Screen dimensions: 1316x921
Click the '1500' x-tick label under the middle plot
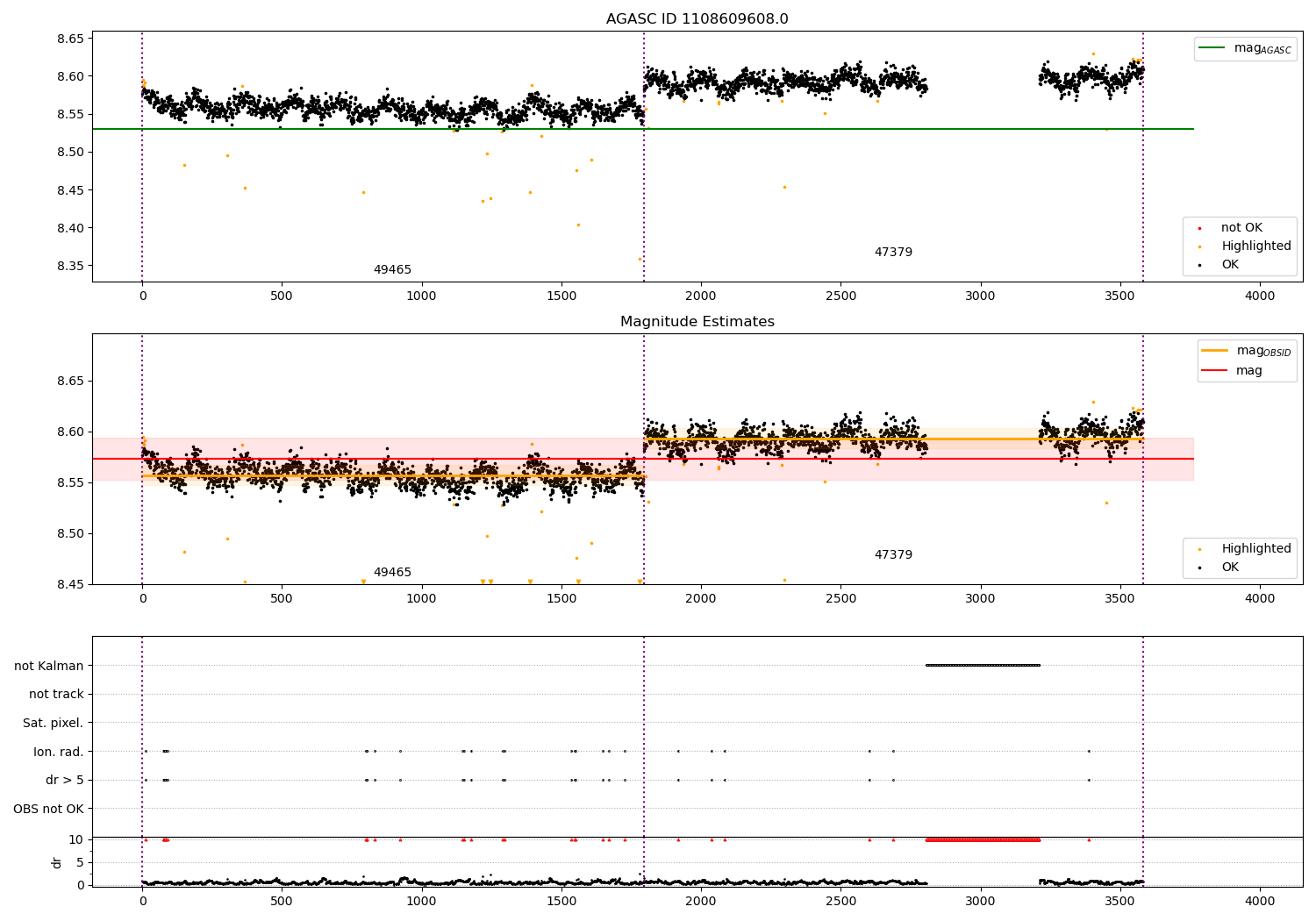click(561, 599)
